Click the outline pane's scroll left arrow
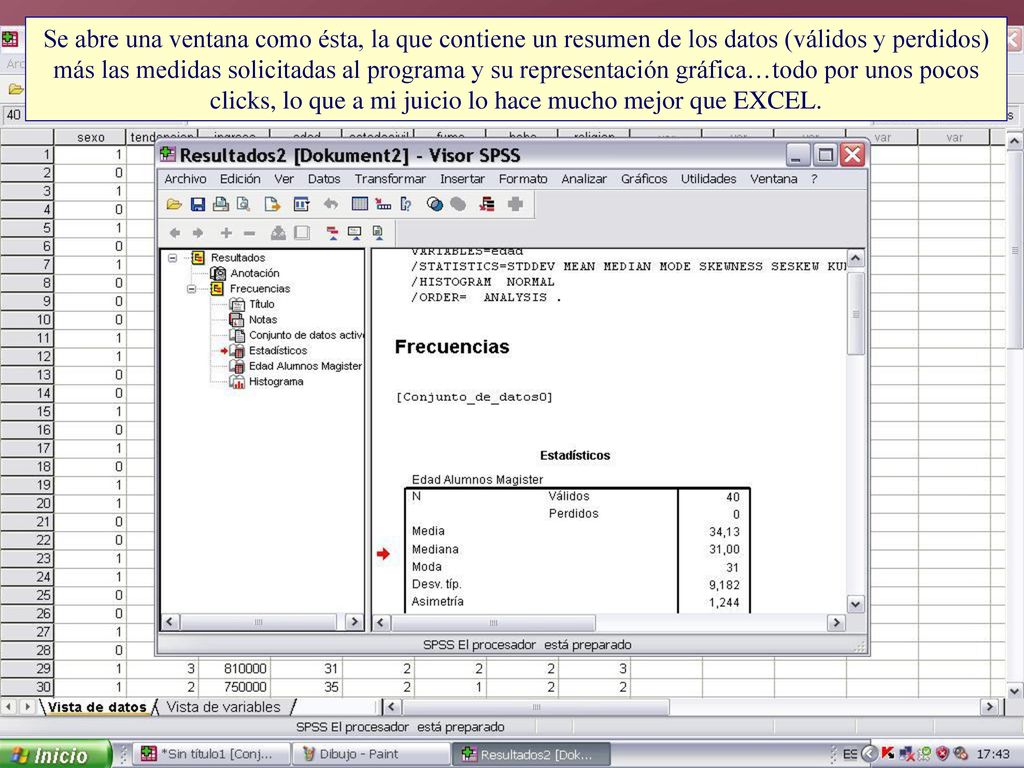This screenshot has width=1024, height=768. (x=170, y=622)
